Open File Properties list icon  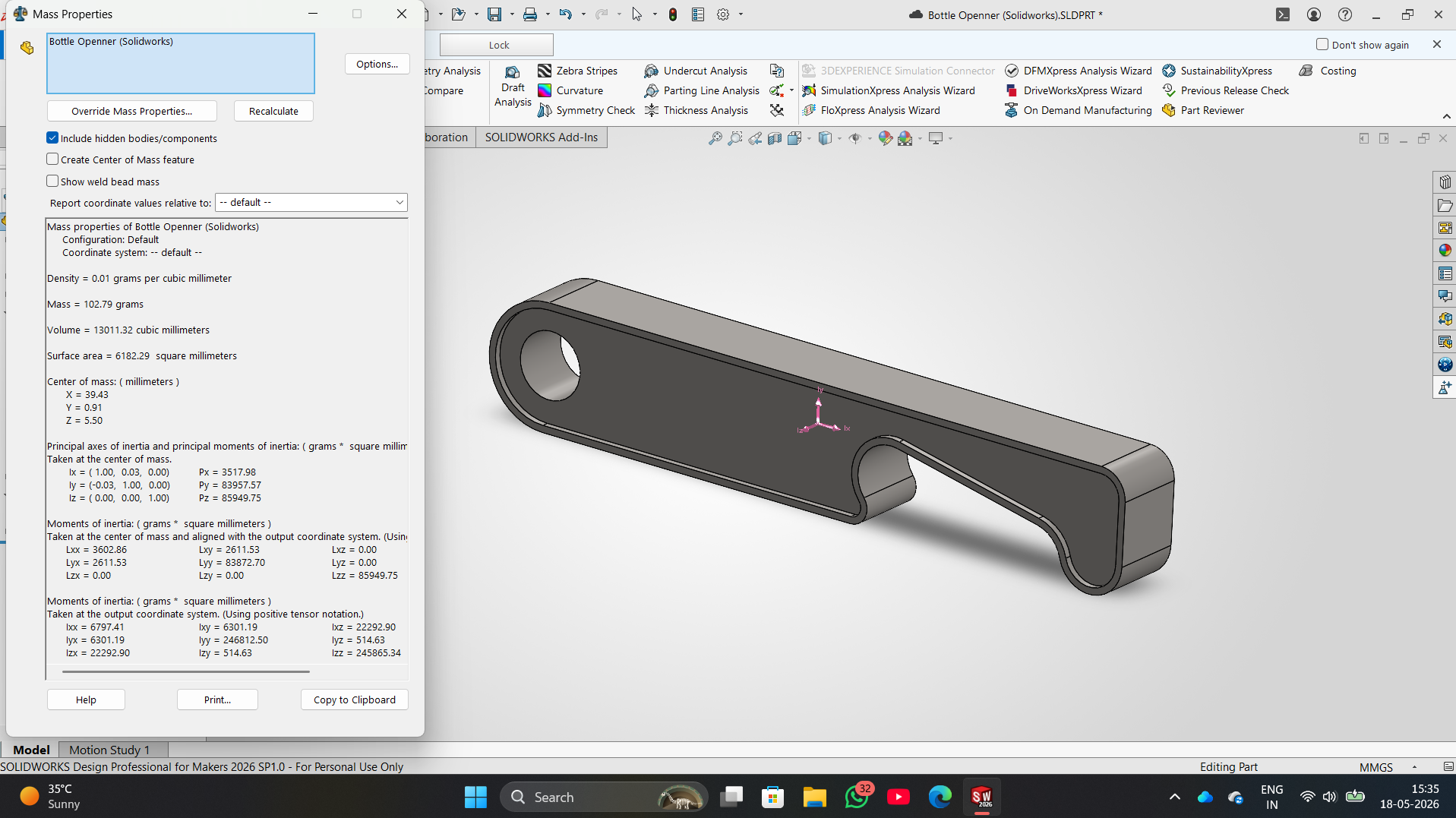699,14
